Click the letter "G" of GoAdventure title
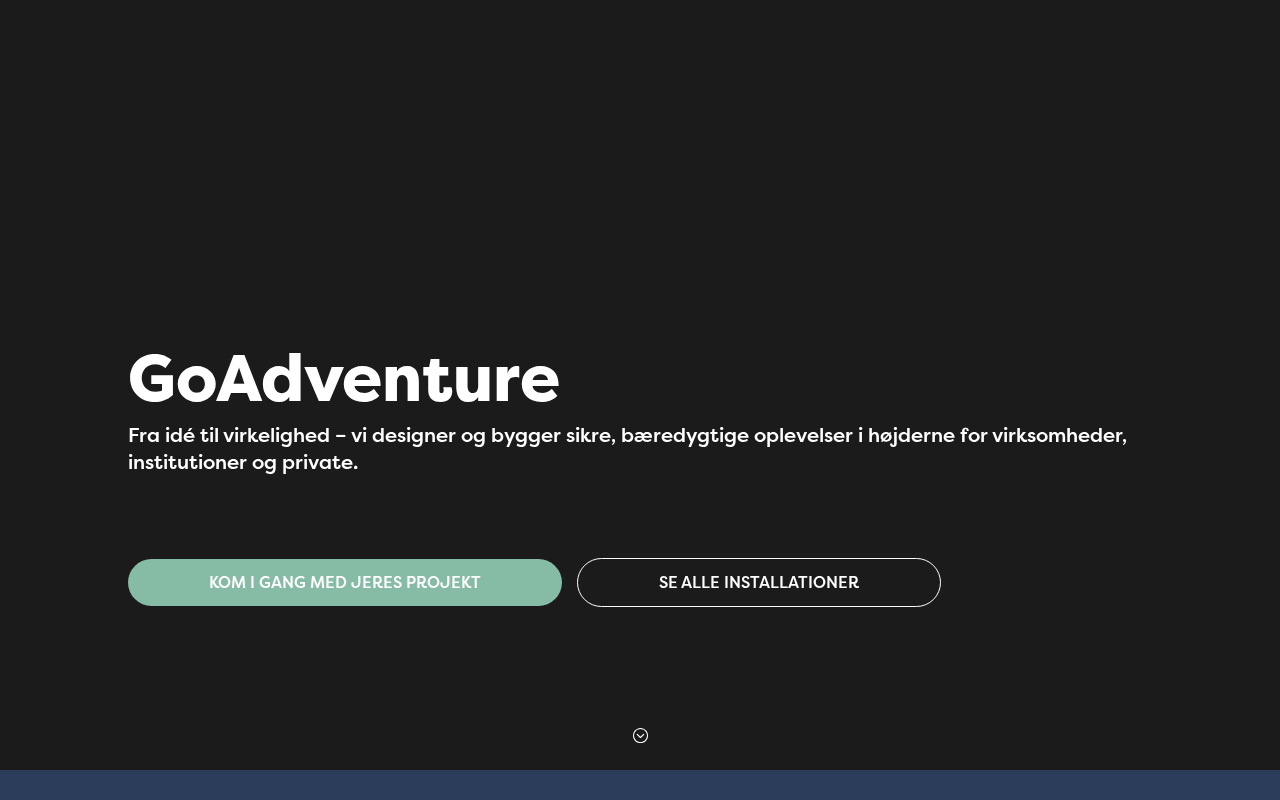 [x=152, y=379]
